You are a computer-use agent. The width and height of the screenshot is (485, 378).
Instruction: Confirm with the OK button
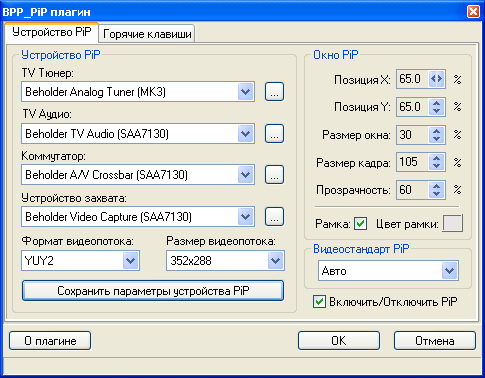[x=339, y=341]
